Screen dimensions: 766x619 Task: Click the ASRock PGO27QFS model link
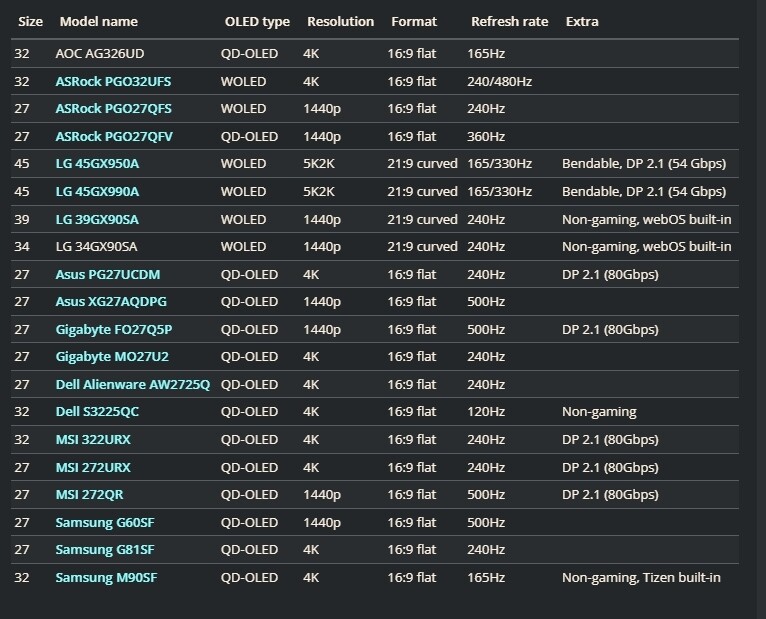click(113, 108)
